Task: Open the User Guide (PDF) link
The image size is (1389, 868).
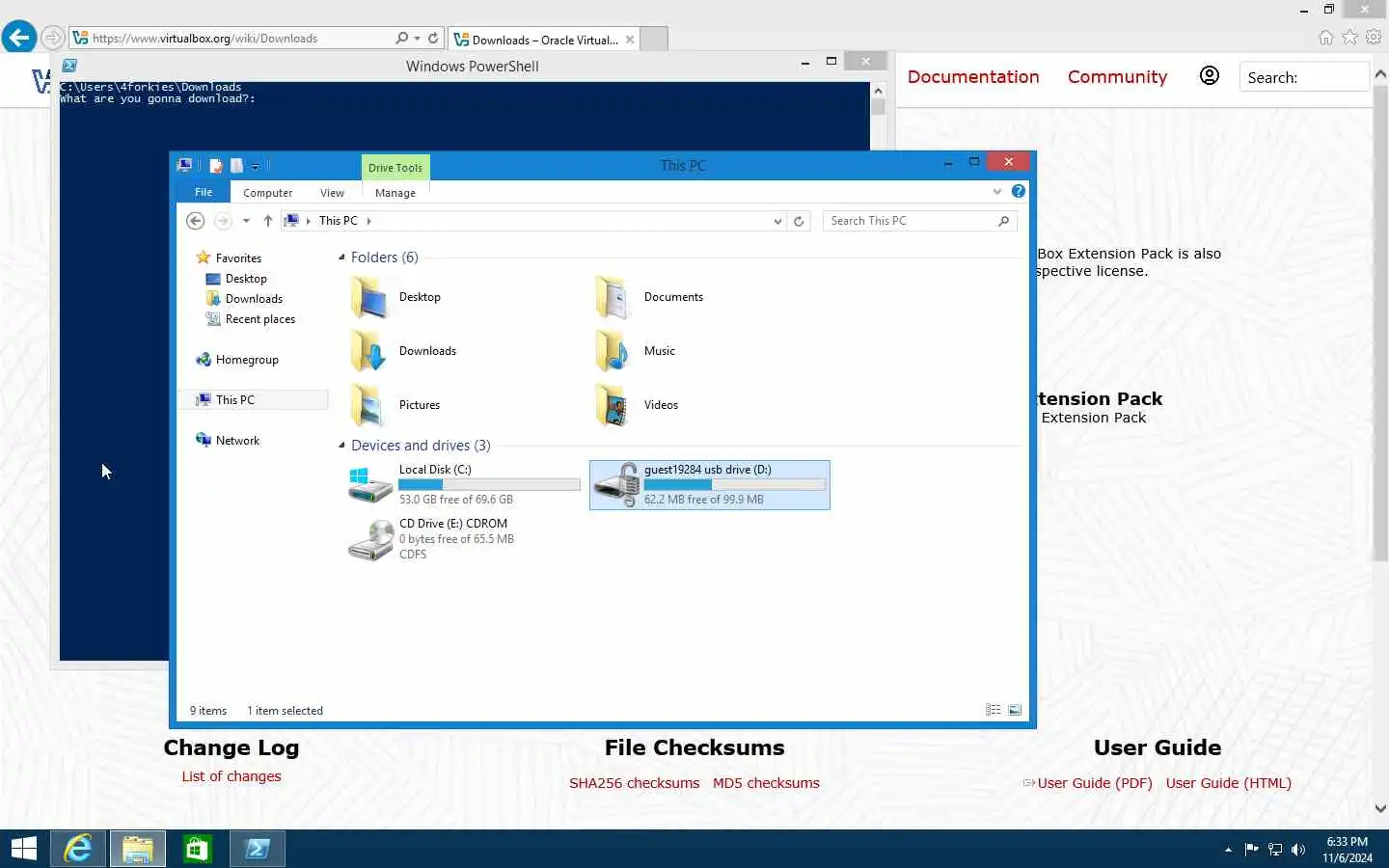Action: [1095, 783]
